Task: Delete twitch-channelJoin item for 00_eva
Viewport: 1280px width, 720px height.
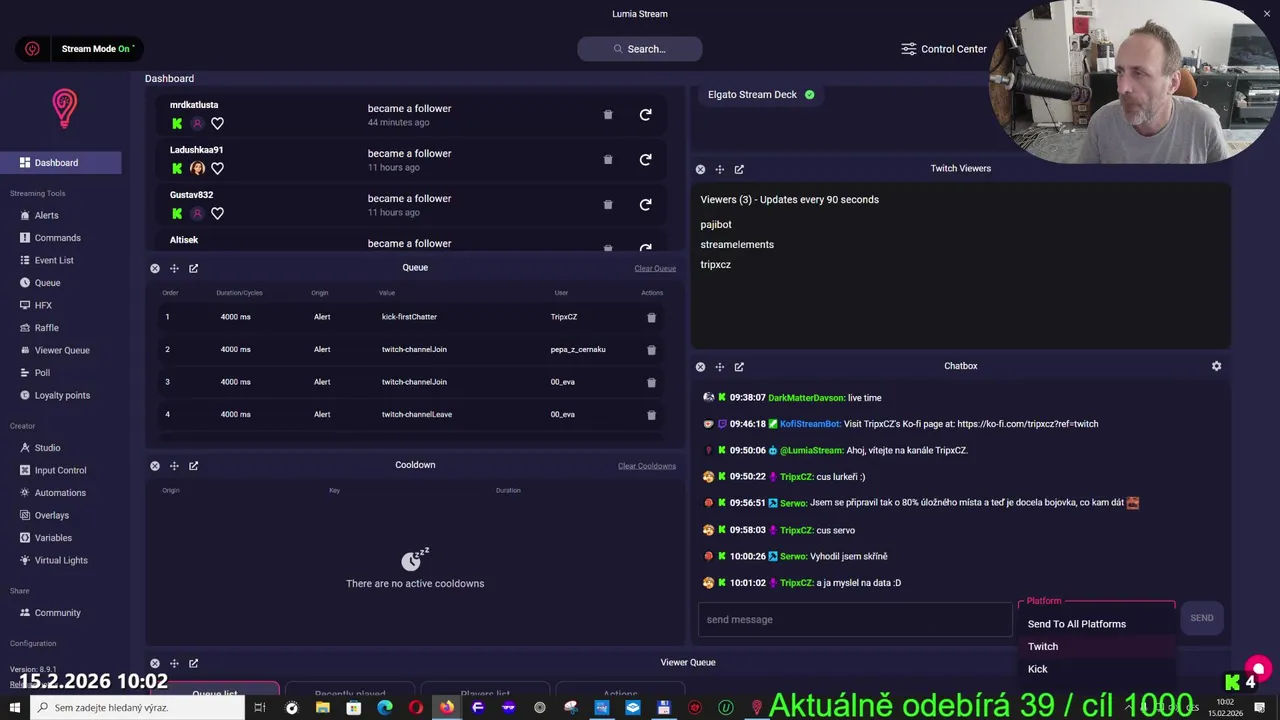Action: pos(651,383)
